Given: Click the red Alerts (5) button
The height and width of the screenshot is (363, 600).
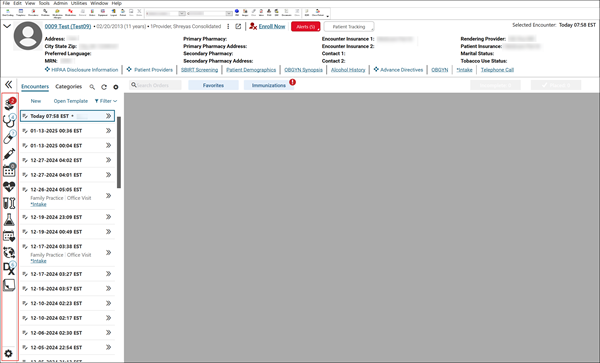Looking at the screenshot, I should point(306,27).
